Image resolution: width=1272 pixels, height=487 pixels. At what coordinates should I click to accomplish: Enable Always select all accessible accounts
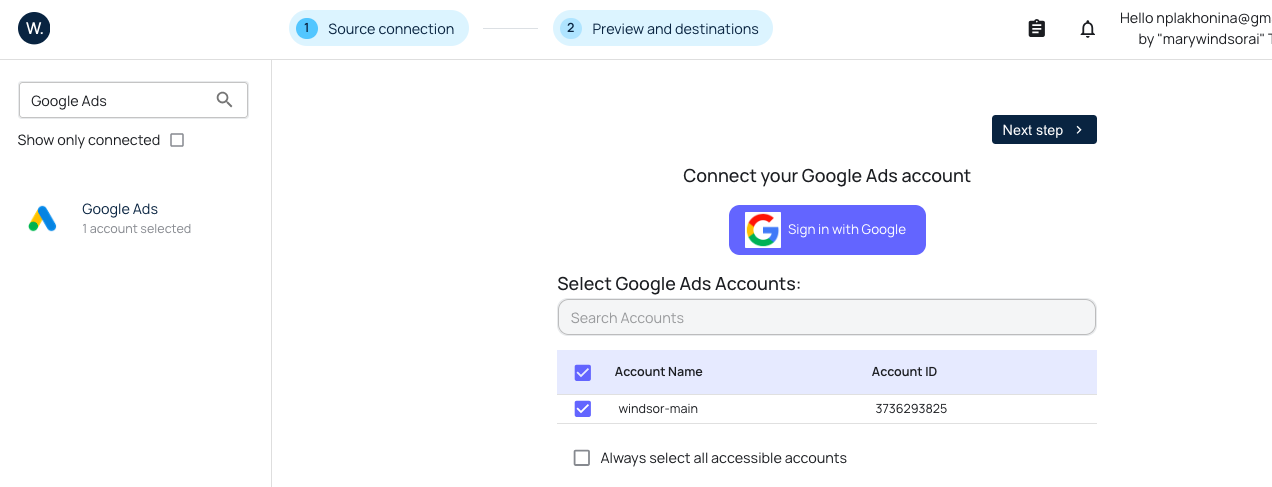click(582, 458)
